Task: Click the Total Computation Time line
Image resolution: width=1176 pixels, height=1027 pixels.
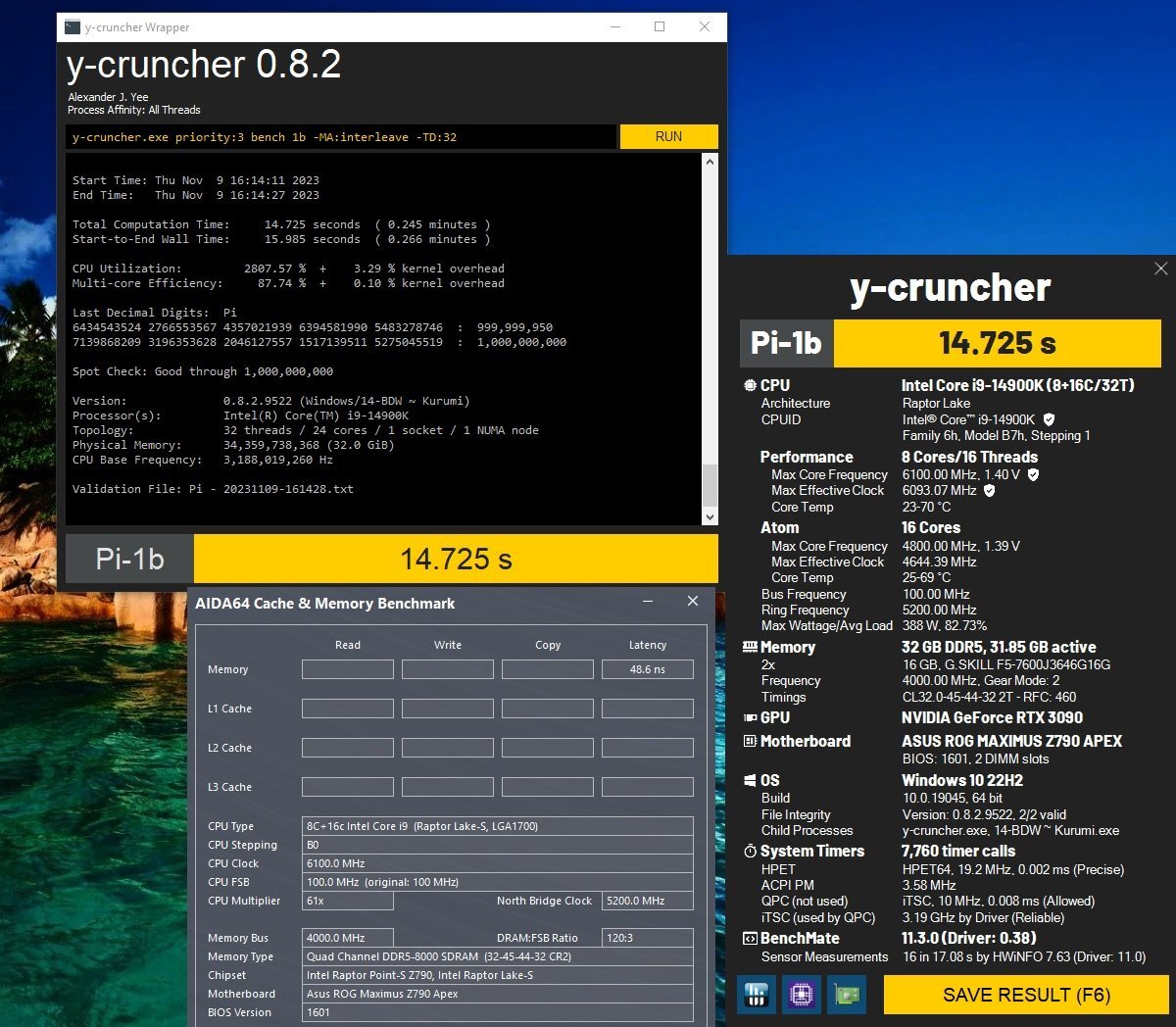Action: (281, 224)
